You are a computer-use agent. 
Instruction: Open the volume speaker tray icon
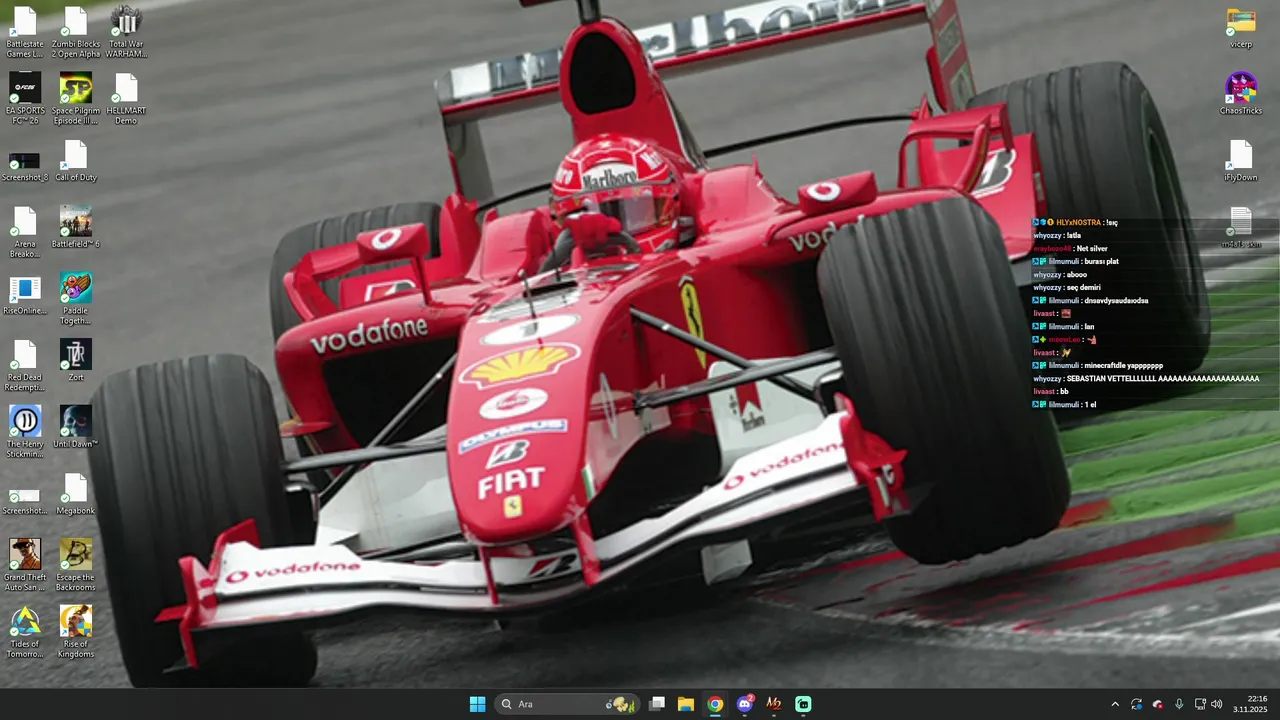pyautogui.click(x=1217, y=704)
